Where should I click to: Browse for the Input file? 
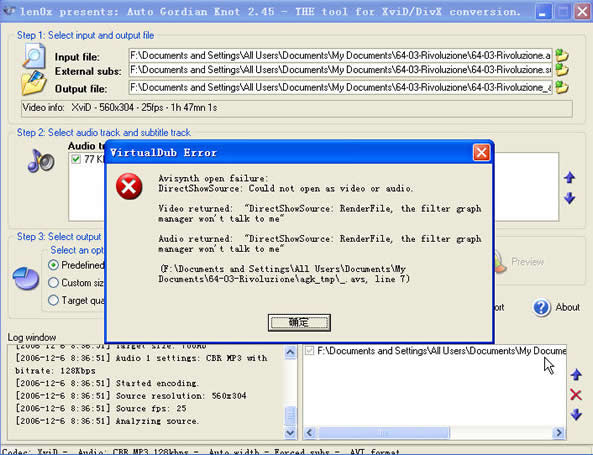[x=562, y=56]
